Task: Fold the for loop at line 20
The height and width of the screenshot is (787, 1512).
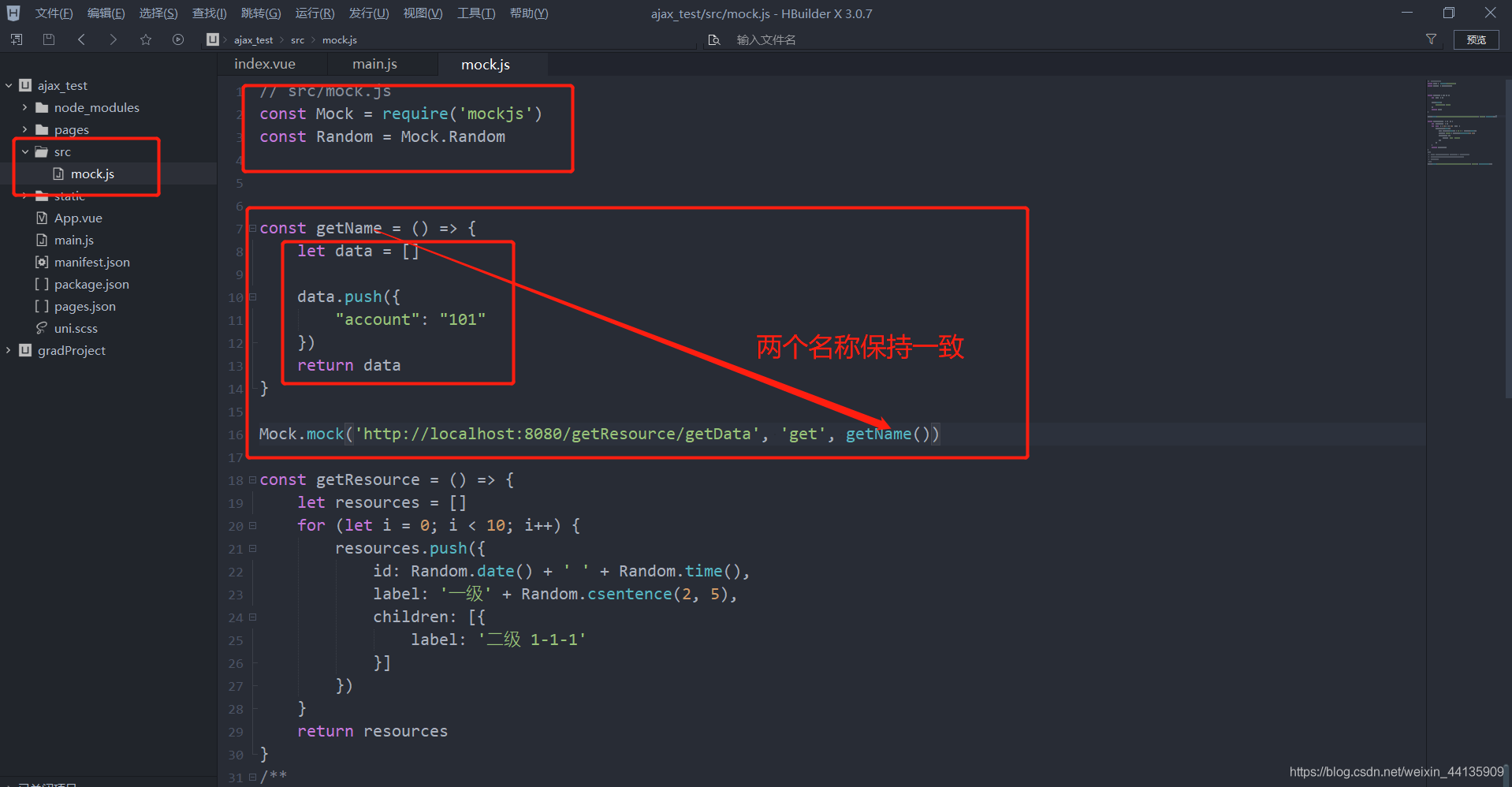Action: [x=253, y=525]
